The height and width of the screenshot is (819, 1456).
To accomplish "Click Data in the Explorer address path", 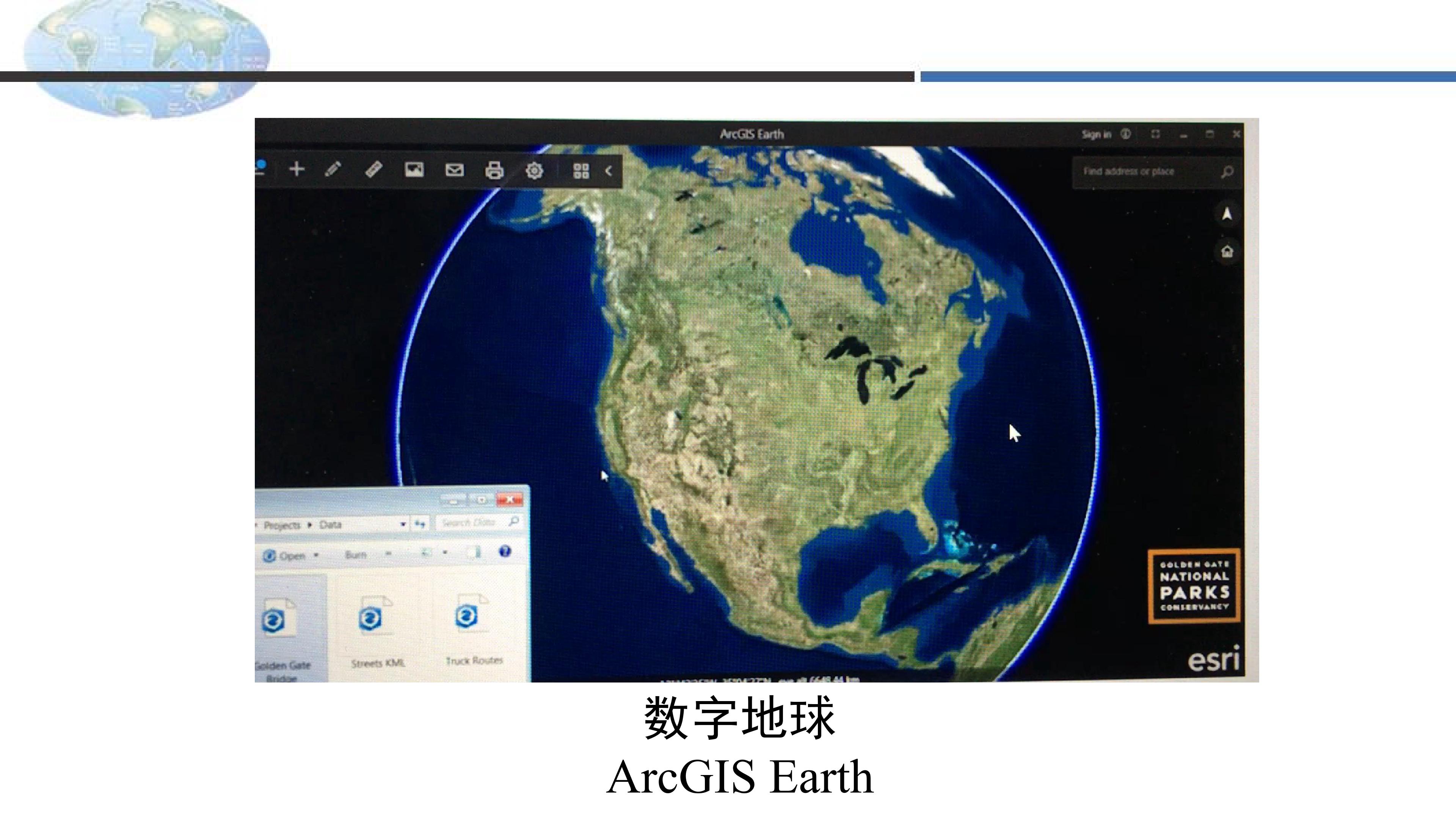I will [x=331, y=524].
